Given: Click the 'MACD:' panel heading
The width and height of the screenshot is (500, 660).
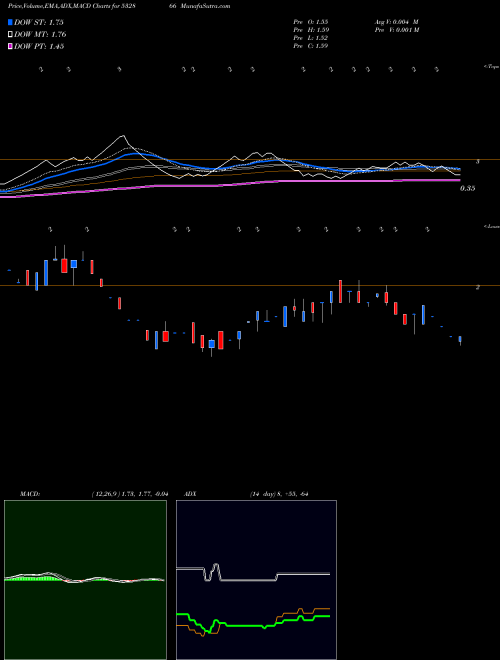Looking at the screenshot, I should (x=30, y=494).
